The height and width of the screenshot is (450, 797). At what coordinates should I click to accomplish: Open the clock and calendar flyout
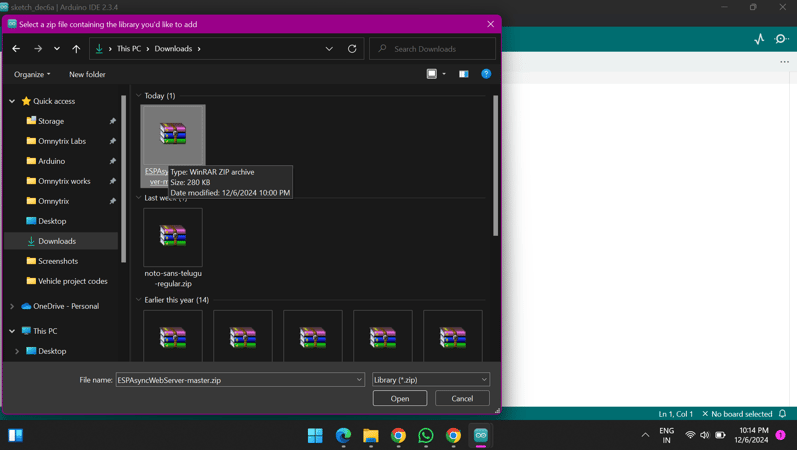753,435
